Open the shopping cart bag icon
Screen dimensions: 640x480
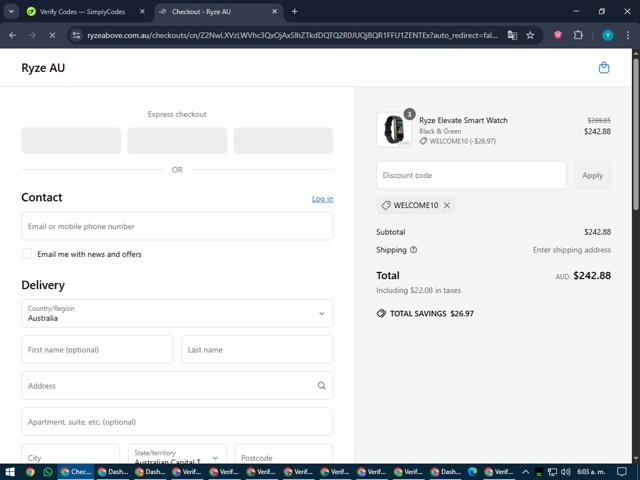click(604, 67)
